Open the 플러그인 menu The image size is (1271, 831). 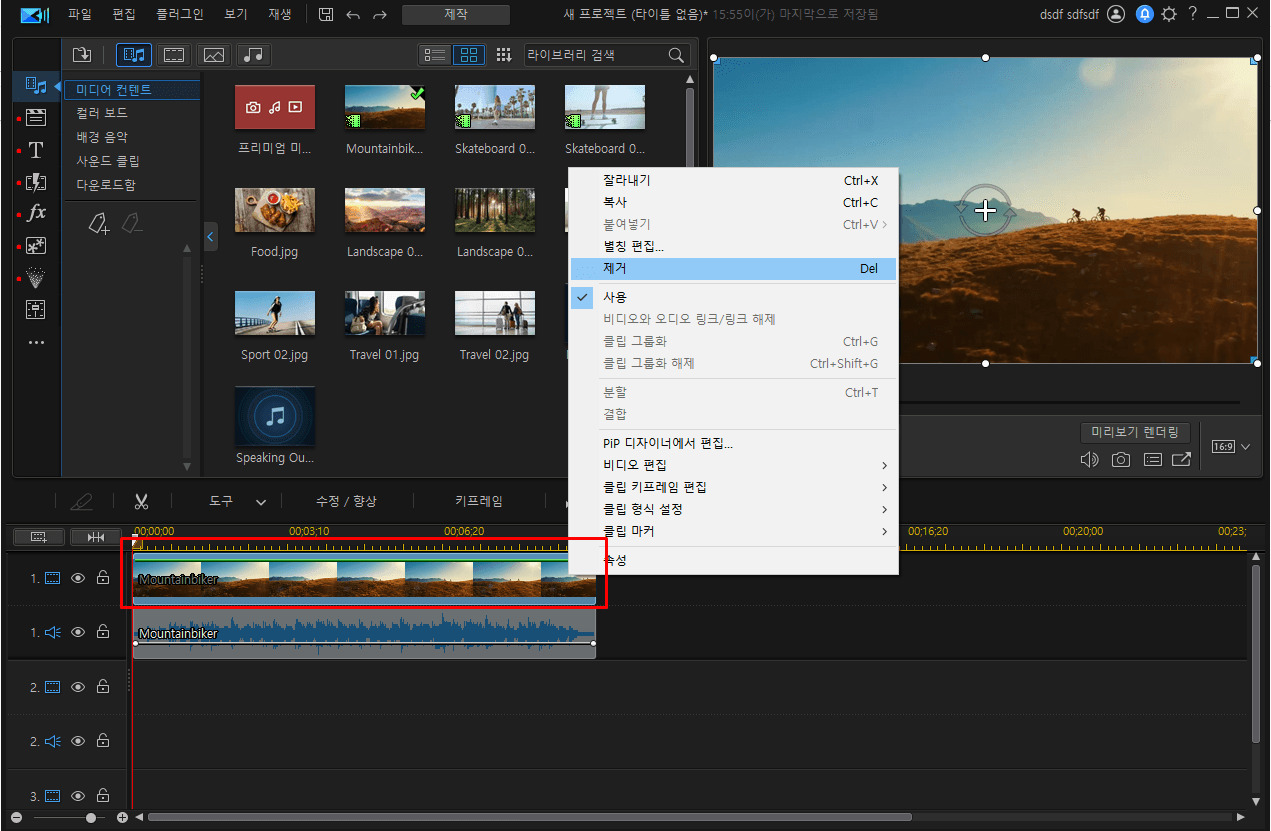[x=180, y=15]
